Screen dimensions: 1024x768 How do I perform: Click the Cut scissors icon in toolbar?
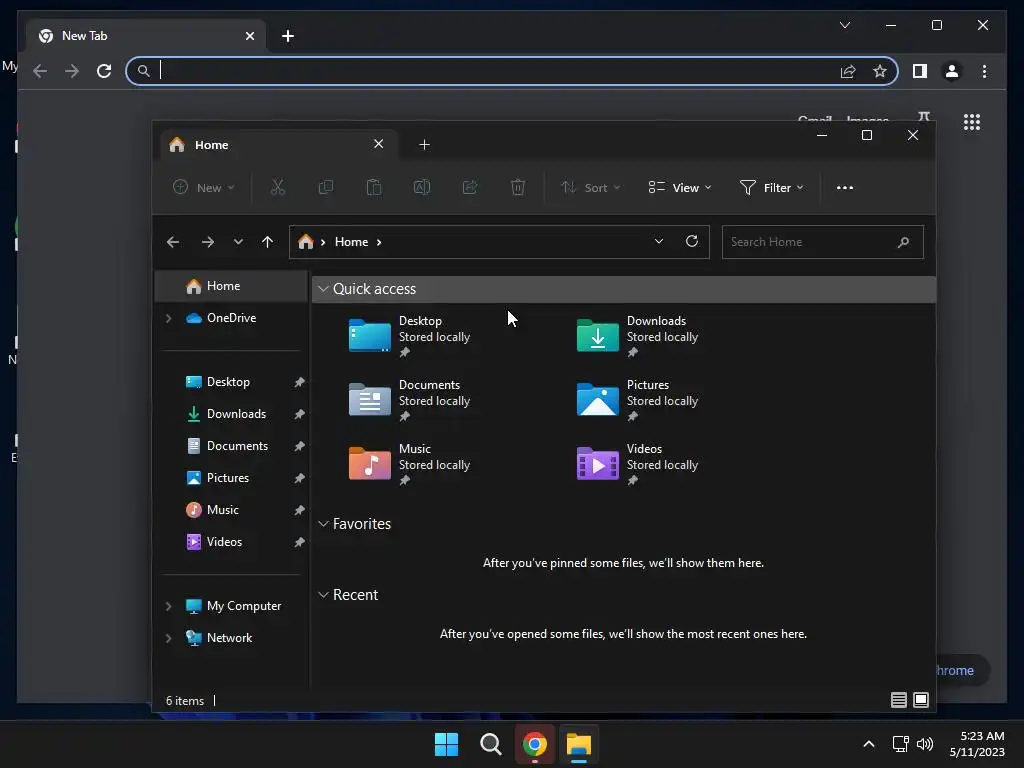pos(278,187)
